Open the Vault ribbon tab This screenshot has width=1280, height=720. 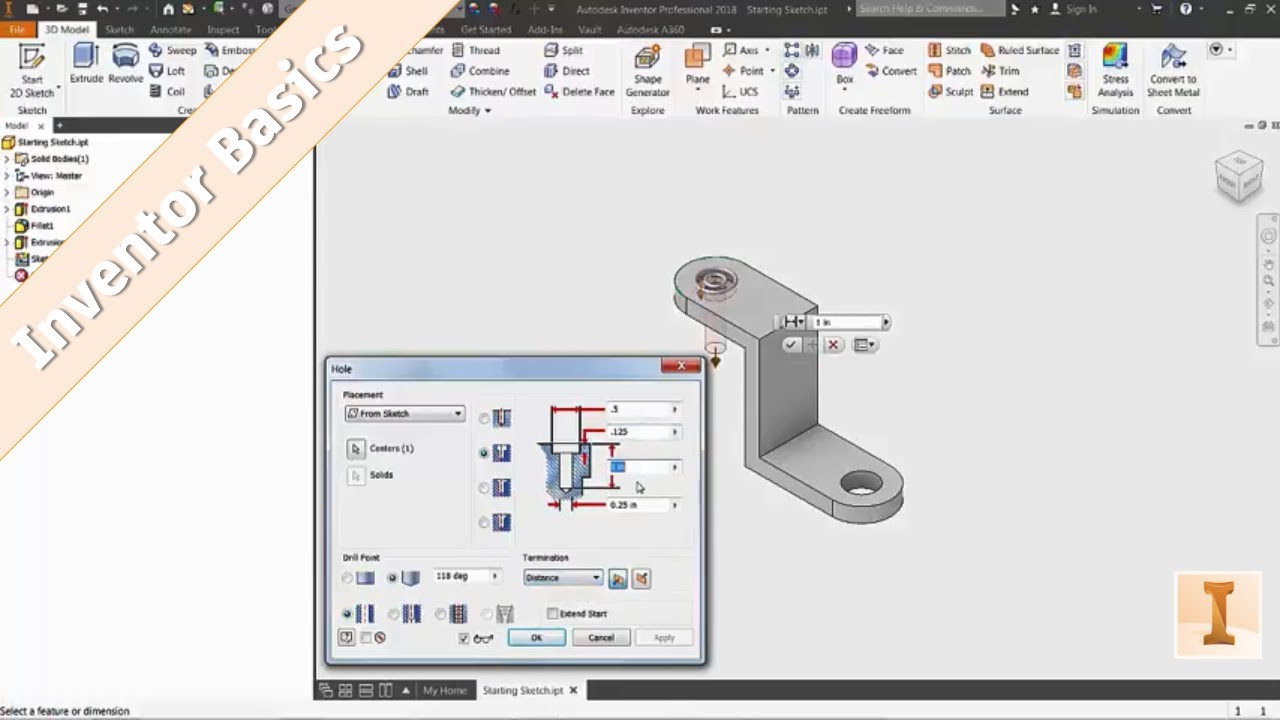point(590,30)
